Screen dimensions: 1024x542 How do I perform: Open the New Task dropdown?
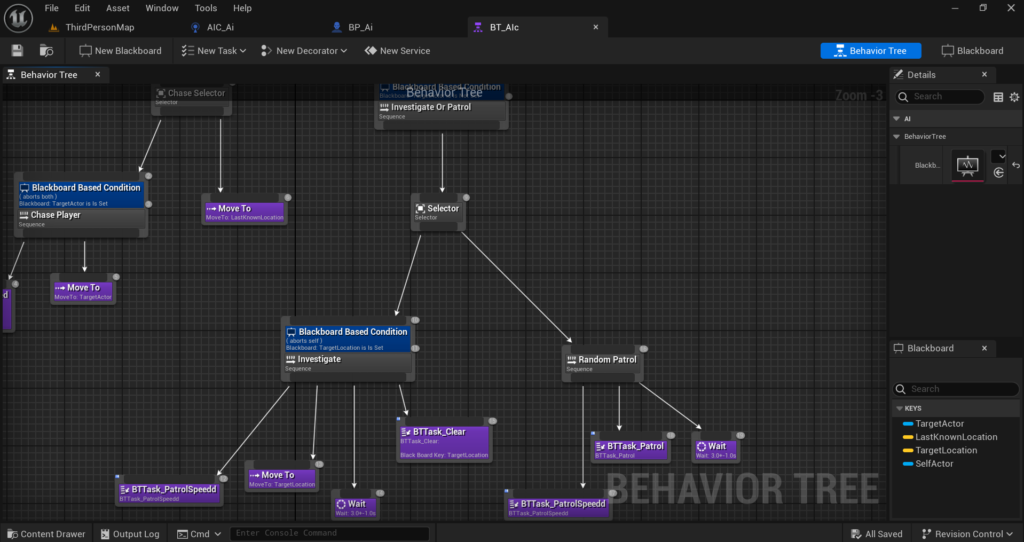(214, 51)
